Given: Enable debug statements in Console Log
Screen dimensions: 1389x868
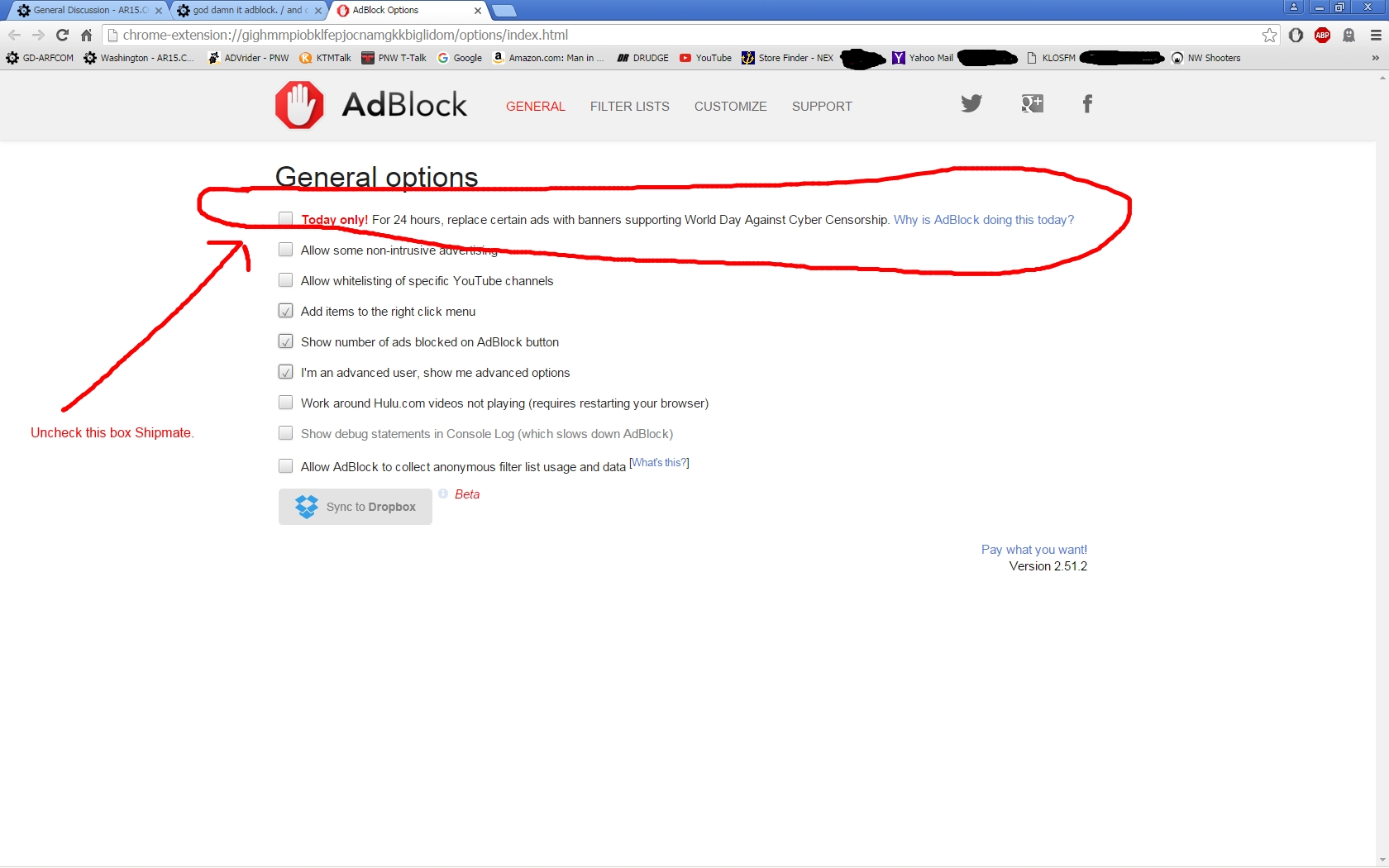Looking at the screenshot, I should pyautogui.click(x=285, y=433).
